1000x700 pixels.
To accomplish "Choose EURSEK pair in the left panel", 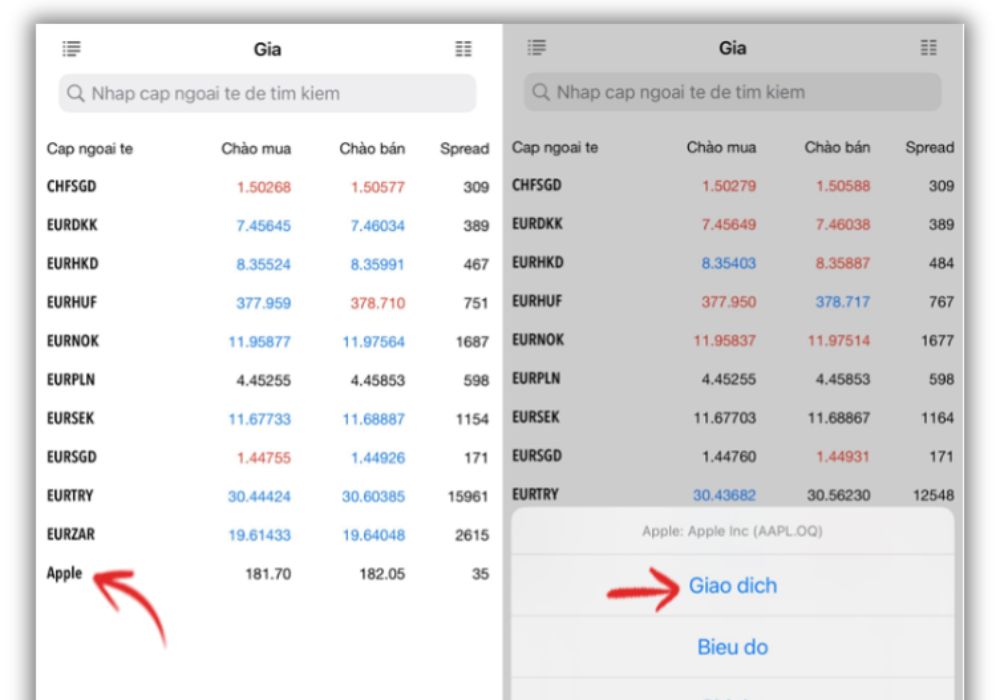I will tap(267, 419).
